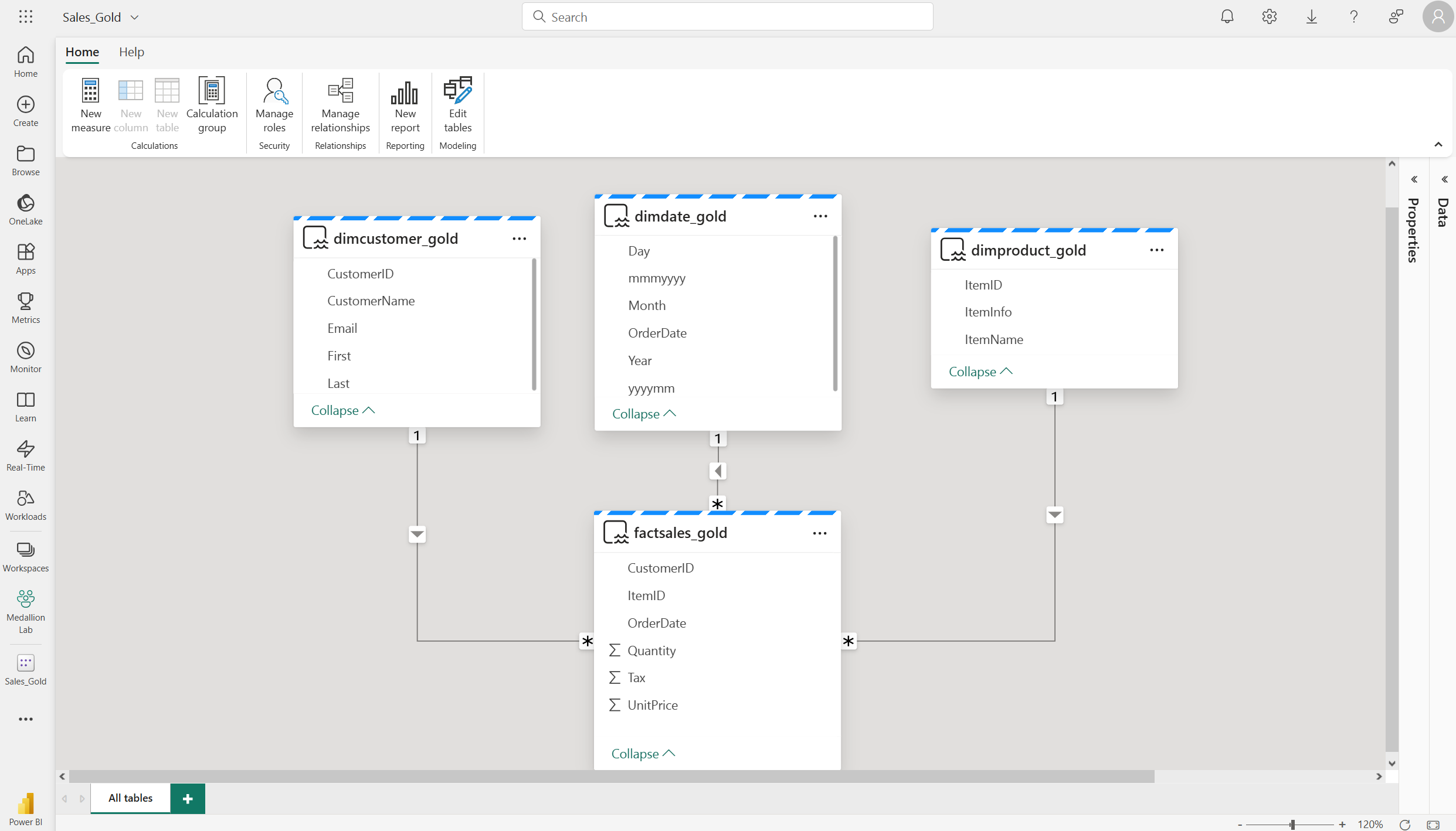Collapse the dimdate_gold table
Screen dimensions: 1456x831
(x=643, y=413)
